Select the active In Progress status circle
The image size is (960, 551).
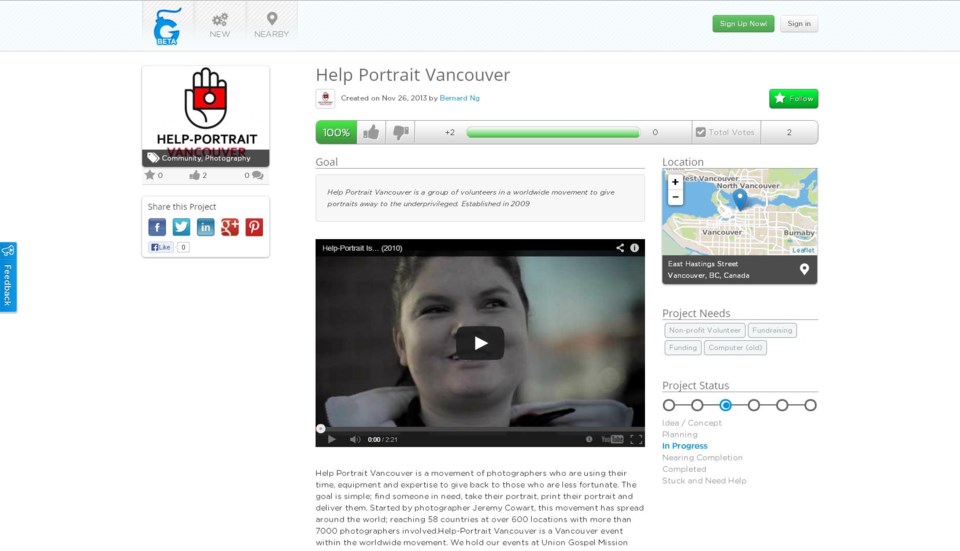coord(726,405)
